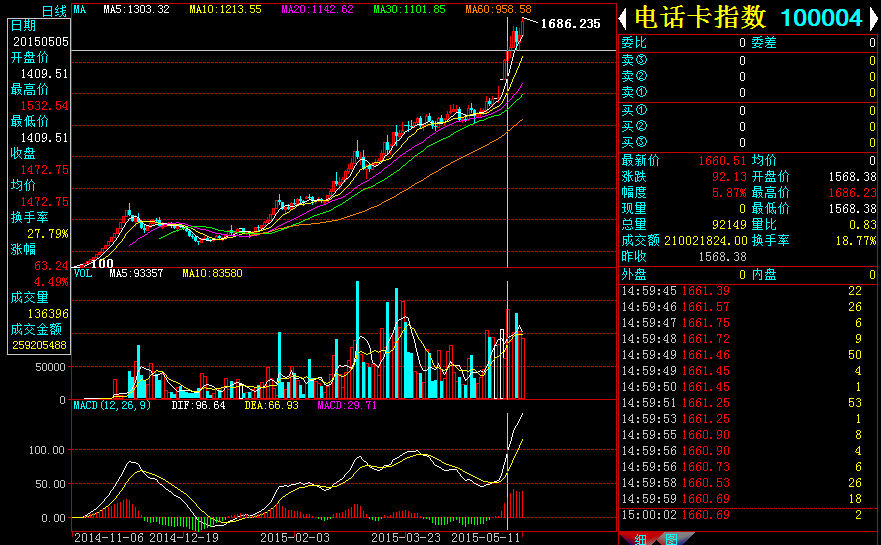Select the 14:59:45 tick row
This screenshot has height=545, width=881.
(748, 290)
